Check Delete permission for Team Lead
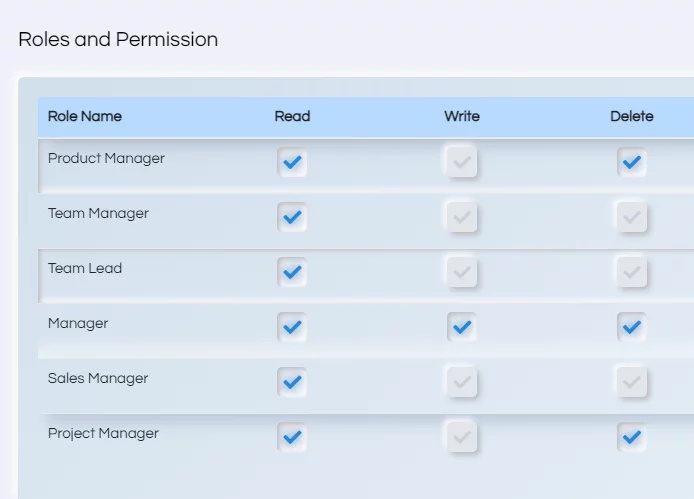This screenshot has height=499, width=694. click(x=632, y=272)
